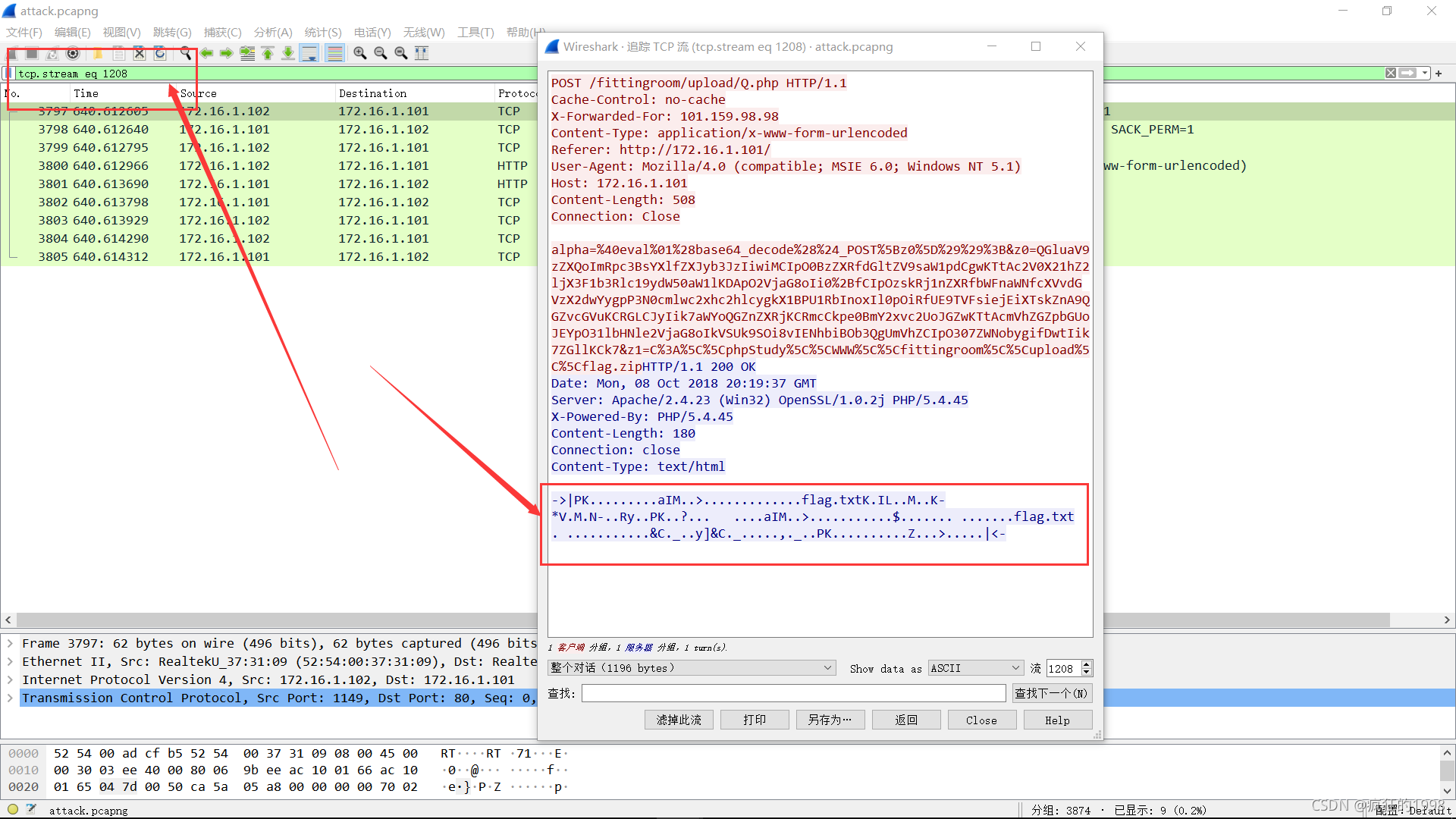The height and width of the screenshot is (819, 1456).
Task: Open the 统计(S) menu
Action: click(323, 32)
